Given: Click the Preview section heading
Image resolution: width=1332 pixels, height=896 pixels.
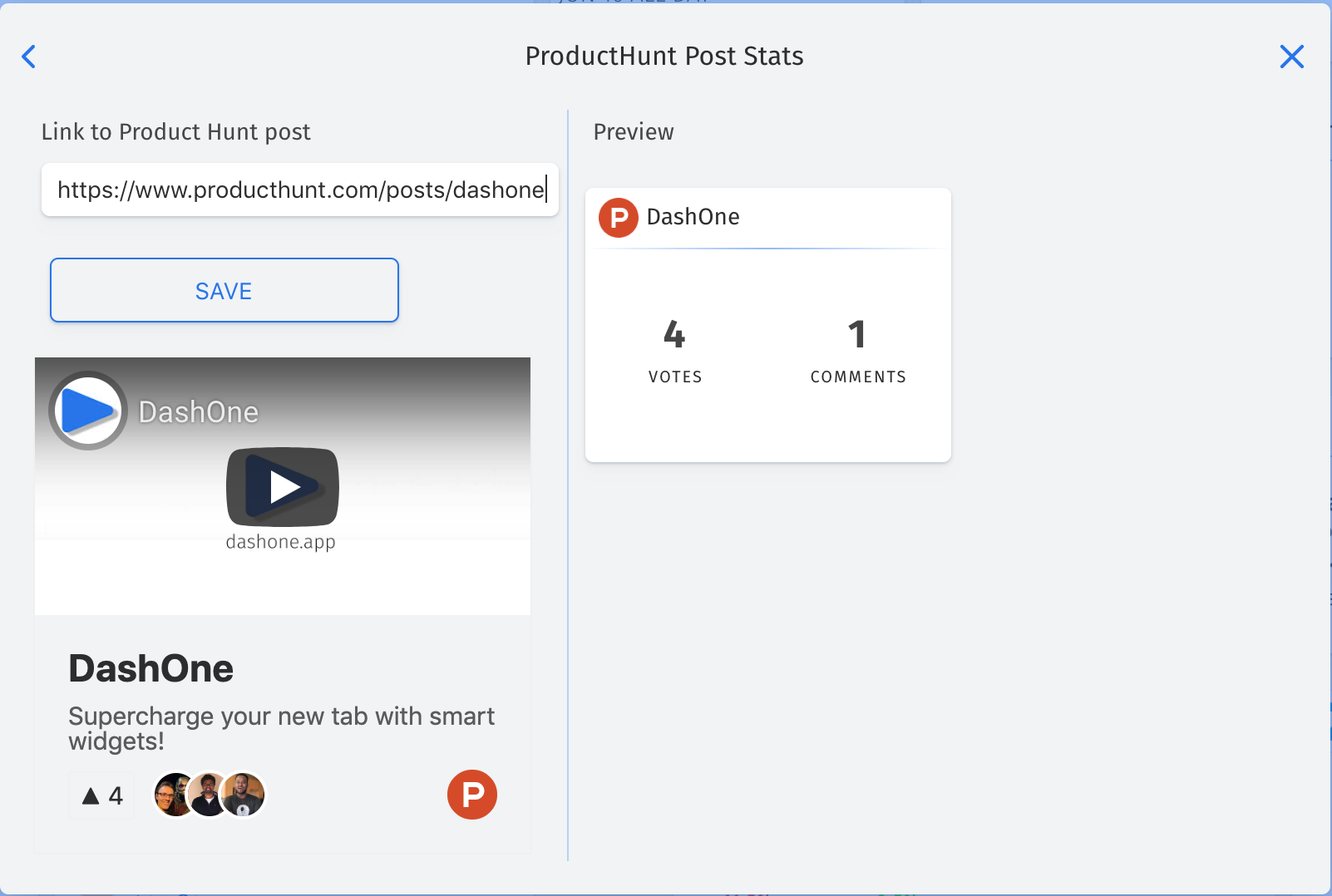Looking at the screenshot, I should tap(634, 132).
